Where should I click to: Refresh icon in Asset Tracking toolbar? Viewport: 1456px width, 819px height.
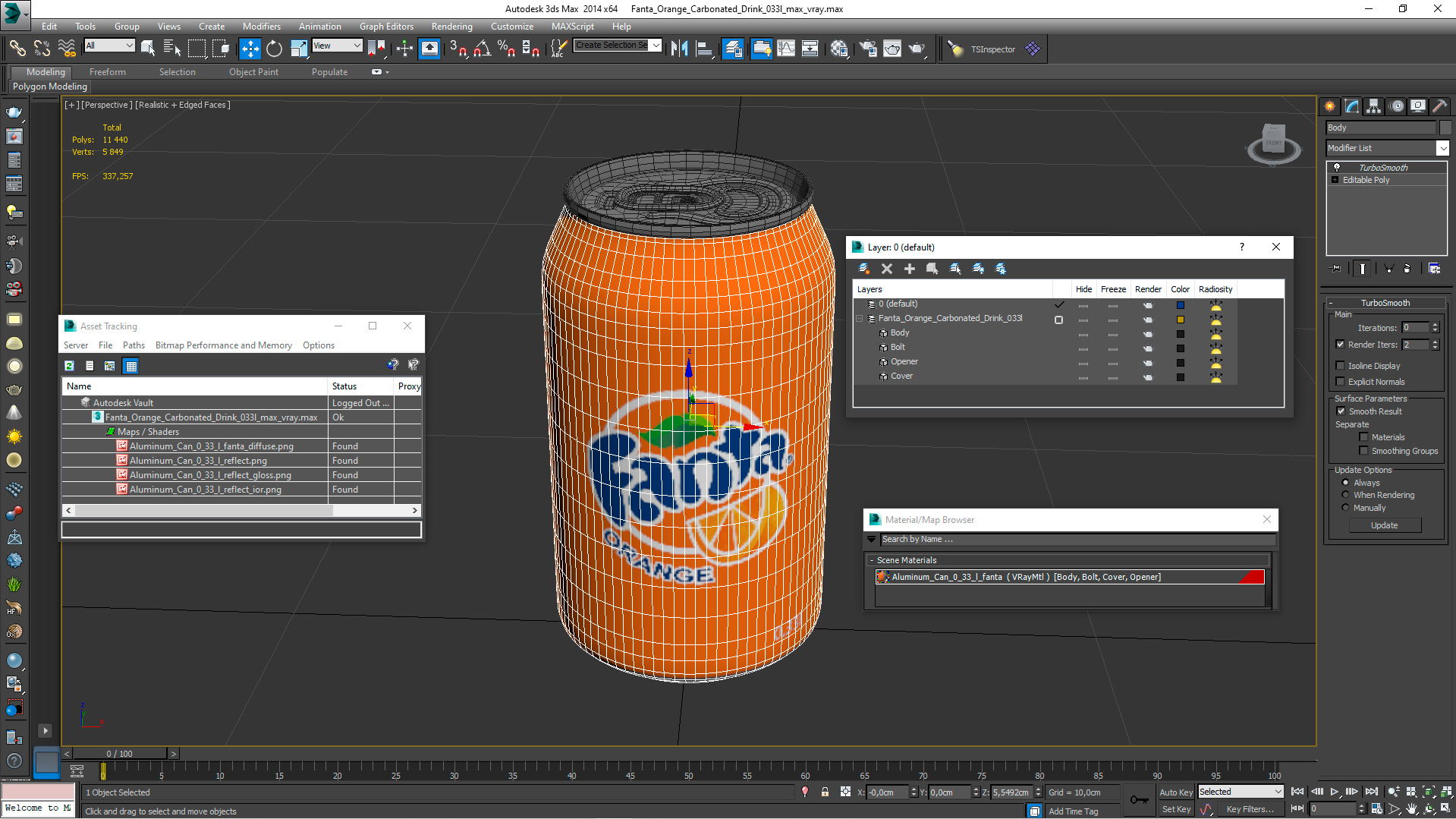point(69,366)
